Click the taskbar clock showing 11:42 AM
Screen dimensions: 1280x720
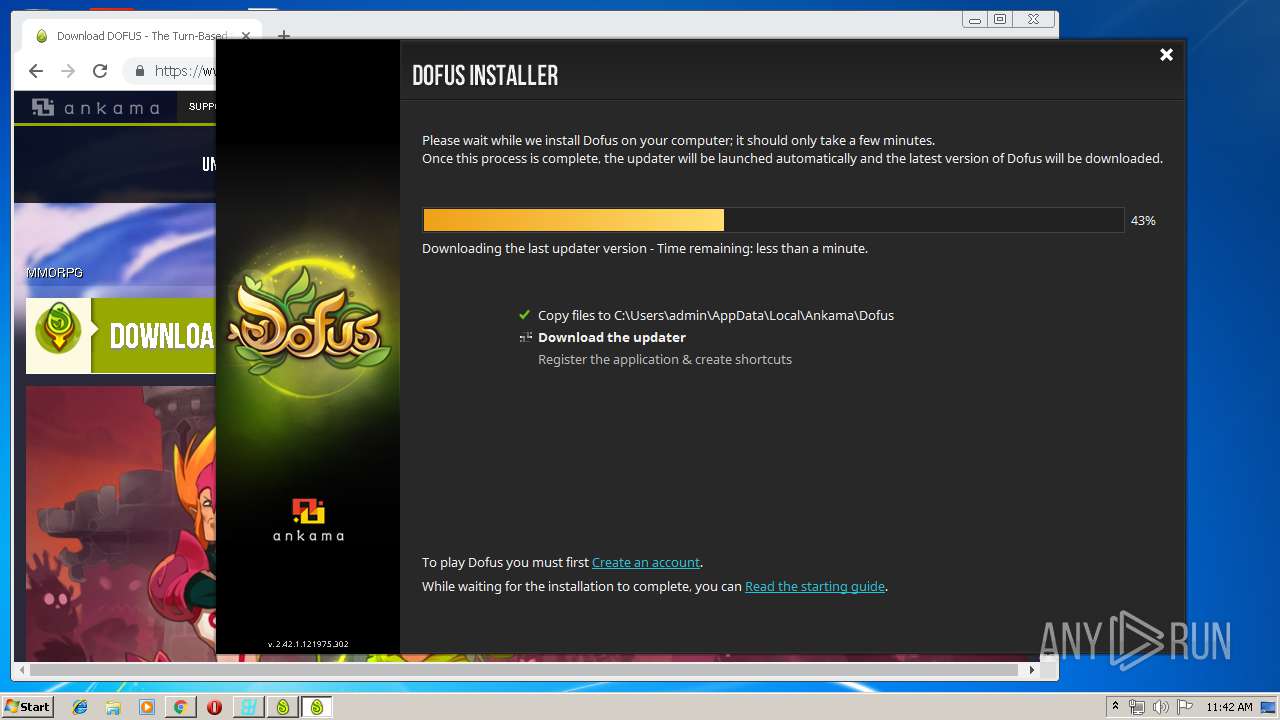click(x=1229, y=707)
